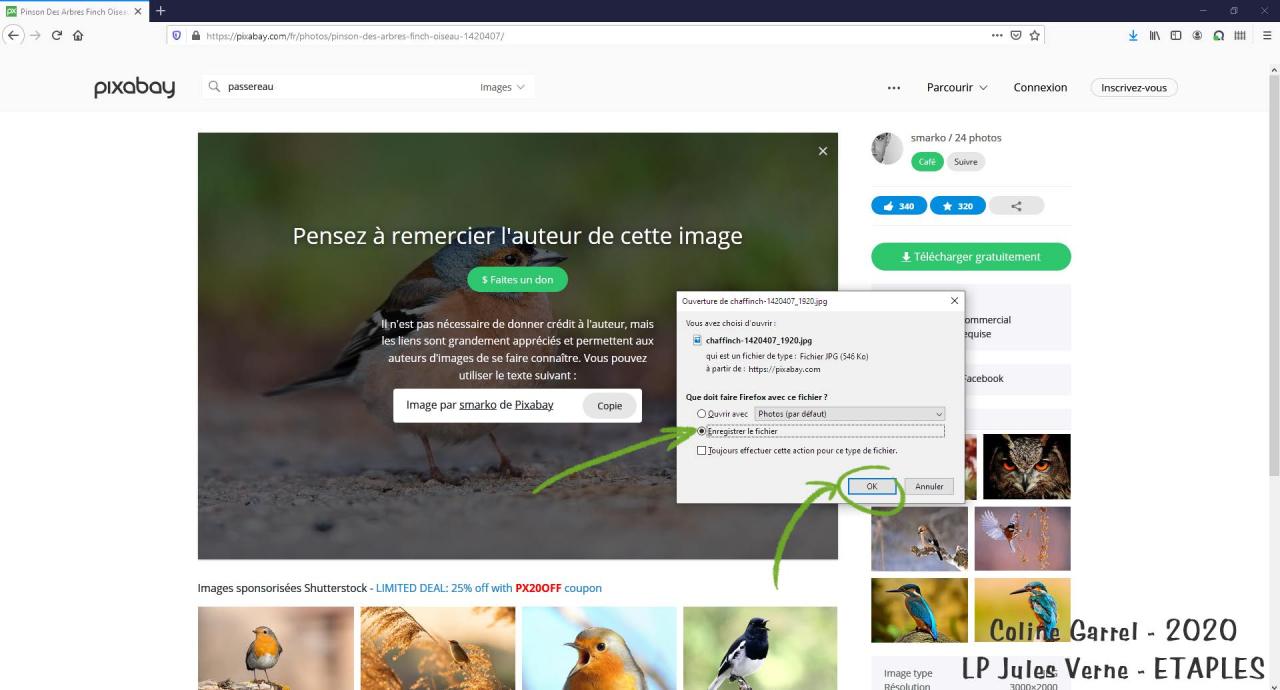Reload the Pixabay page
Screen dimensions: 1280x690
57,35
